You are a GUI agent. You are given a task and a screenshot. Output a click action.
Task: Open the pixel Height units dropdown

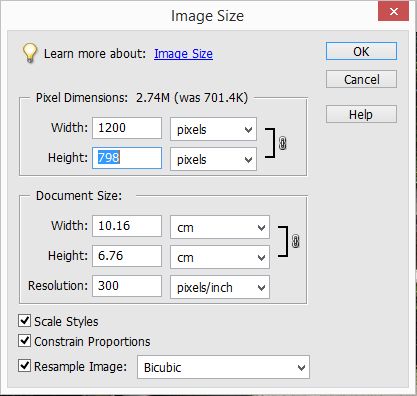click(x=213, y=159)
